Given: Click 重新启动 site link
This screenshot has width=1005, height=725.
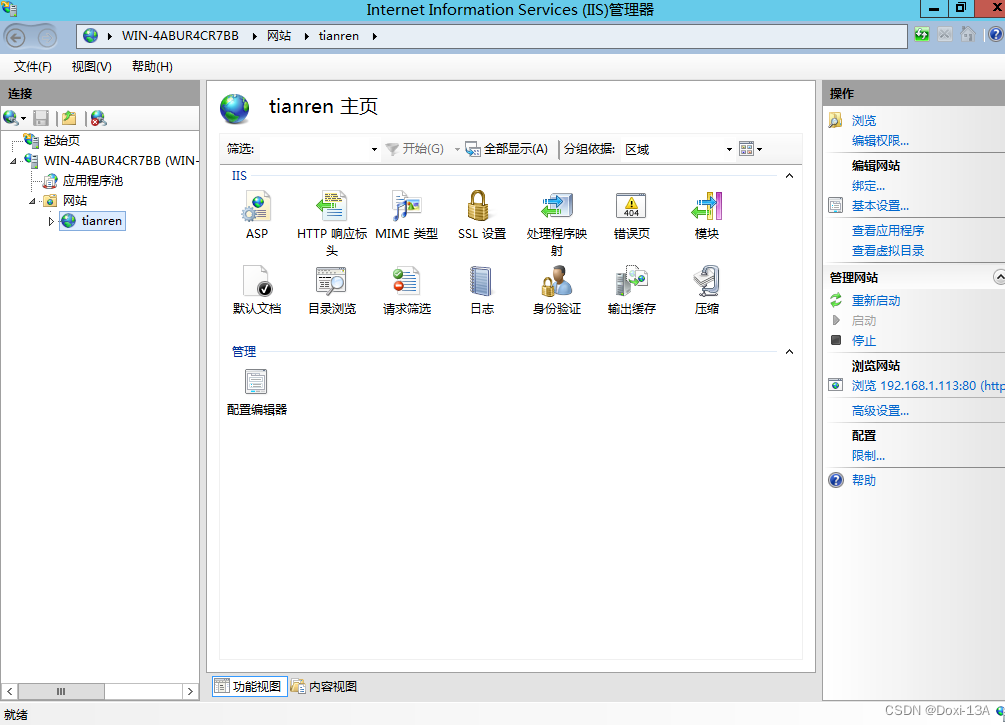Looking at the screenshot, I should click(x=876, y=301).
